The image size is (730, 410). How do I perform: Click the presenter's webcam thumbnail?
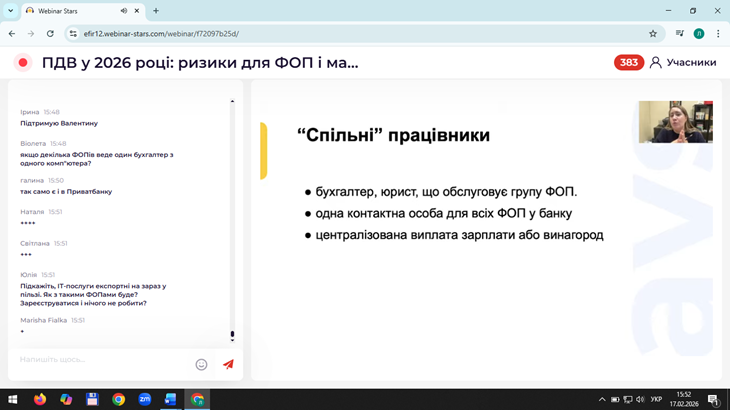675,122
